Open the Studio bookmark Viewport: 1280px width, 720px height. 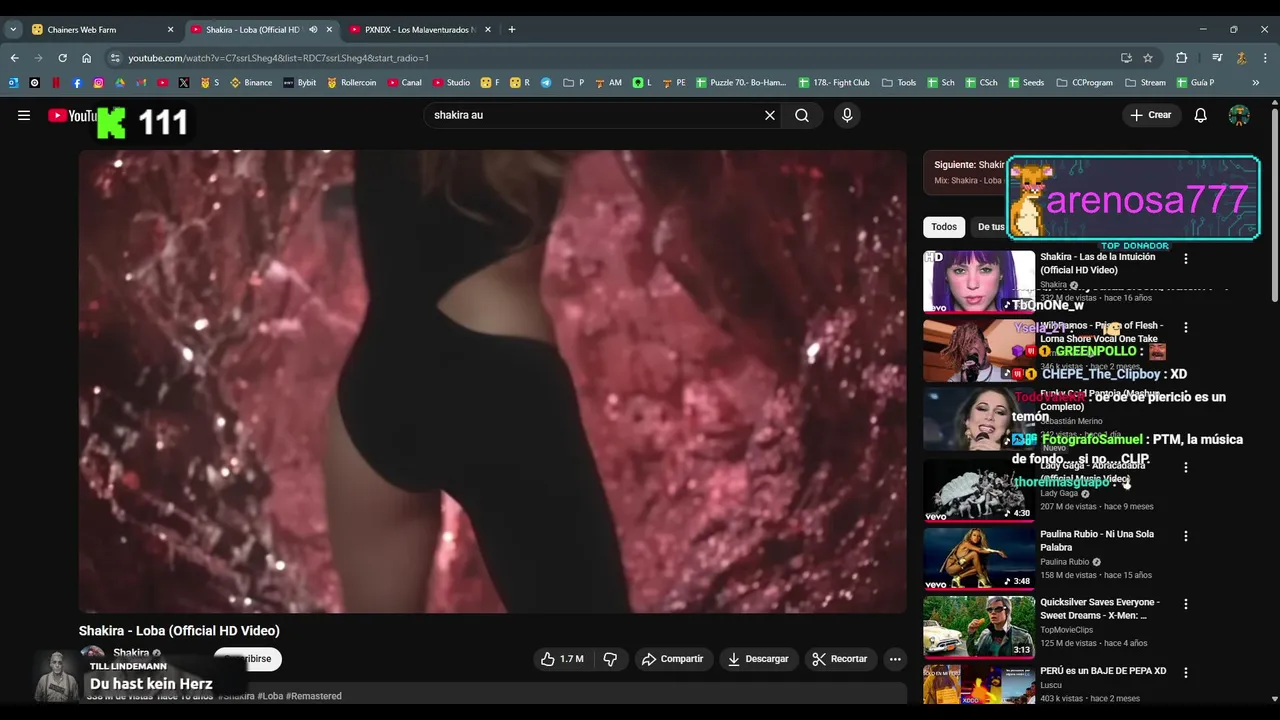[x=451, y=83]
